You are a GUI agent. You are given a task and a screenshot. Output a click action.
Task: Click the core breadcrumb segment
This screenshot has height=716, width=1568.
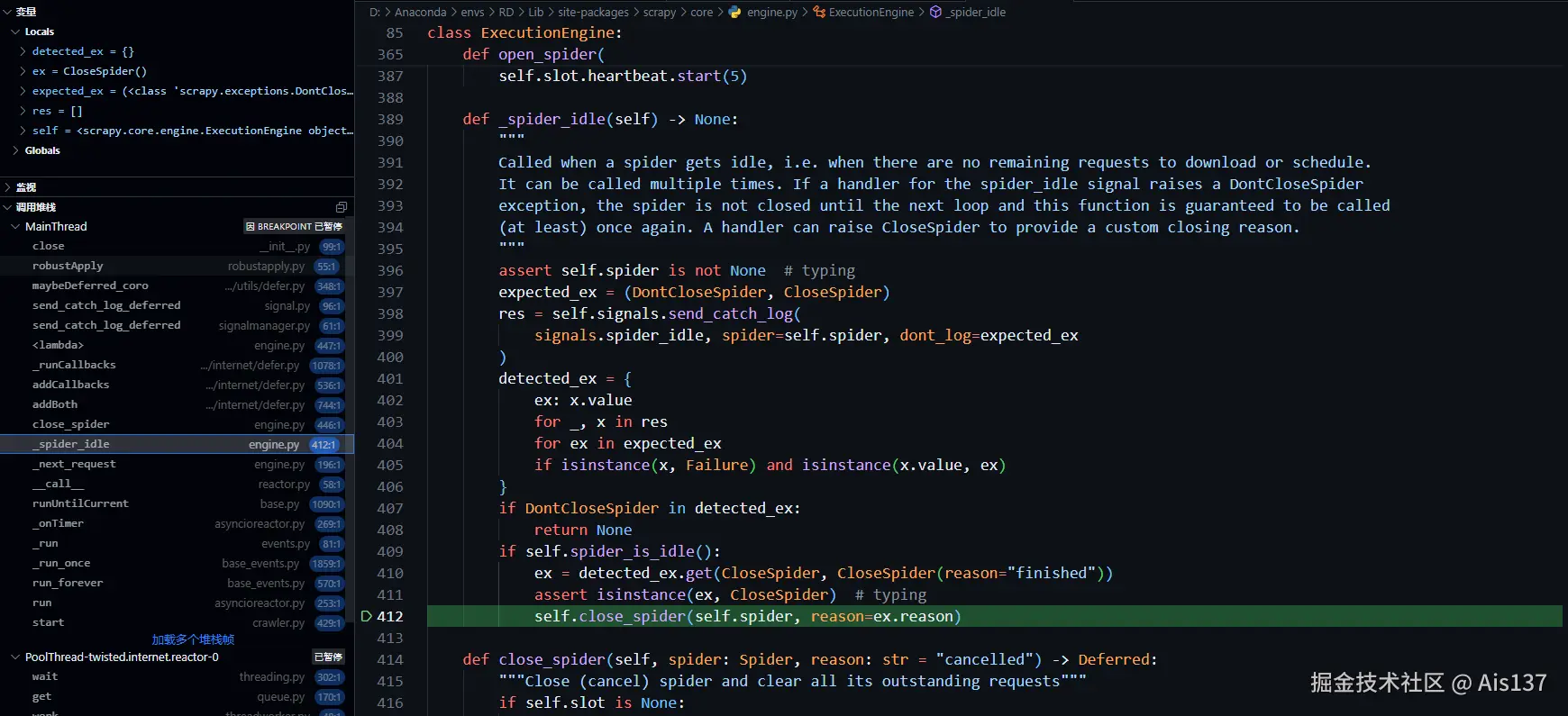click(701, 12)
